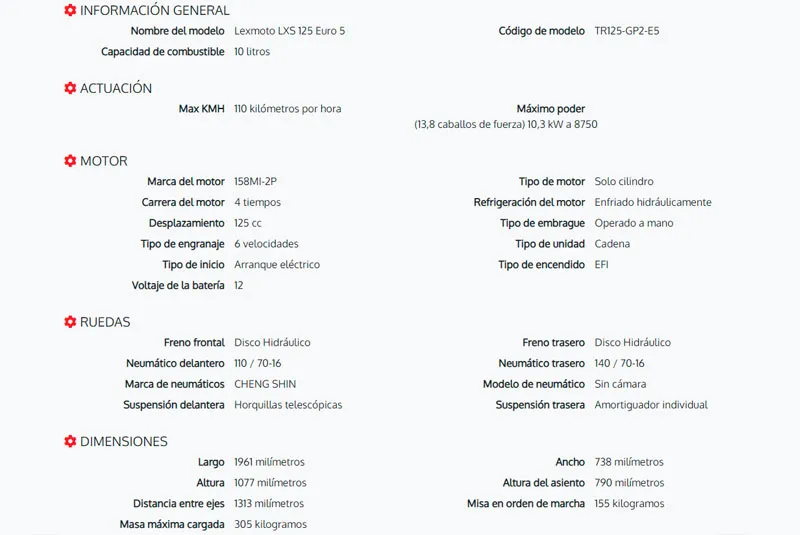Select the DIMENSIONES section heading
800x535 pixels.
123,441
